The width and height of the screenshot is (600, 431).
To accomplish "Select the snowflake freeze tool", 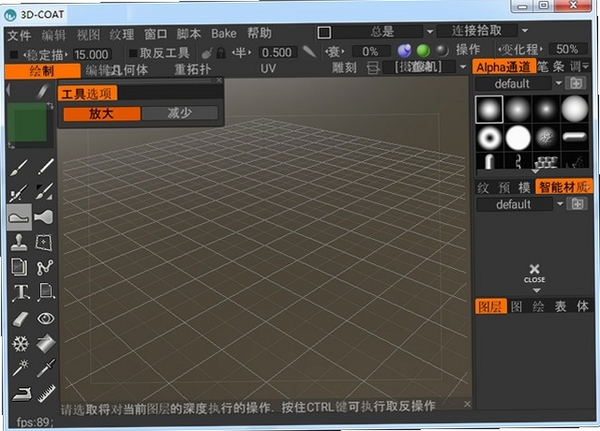I will pyautogui.click(x=20, y=343).
